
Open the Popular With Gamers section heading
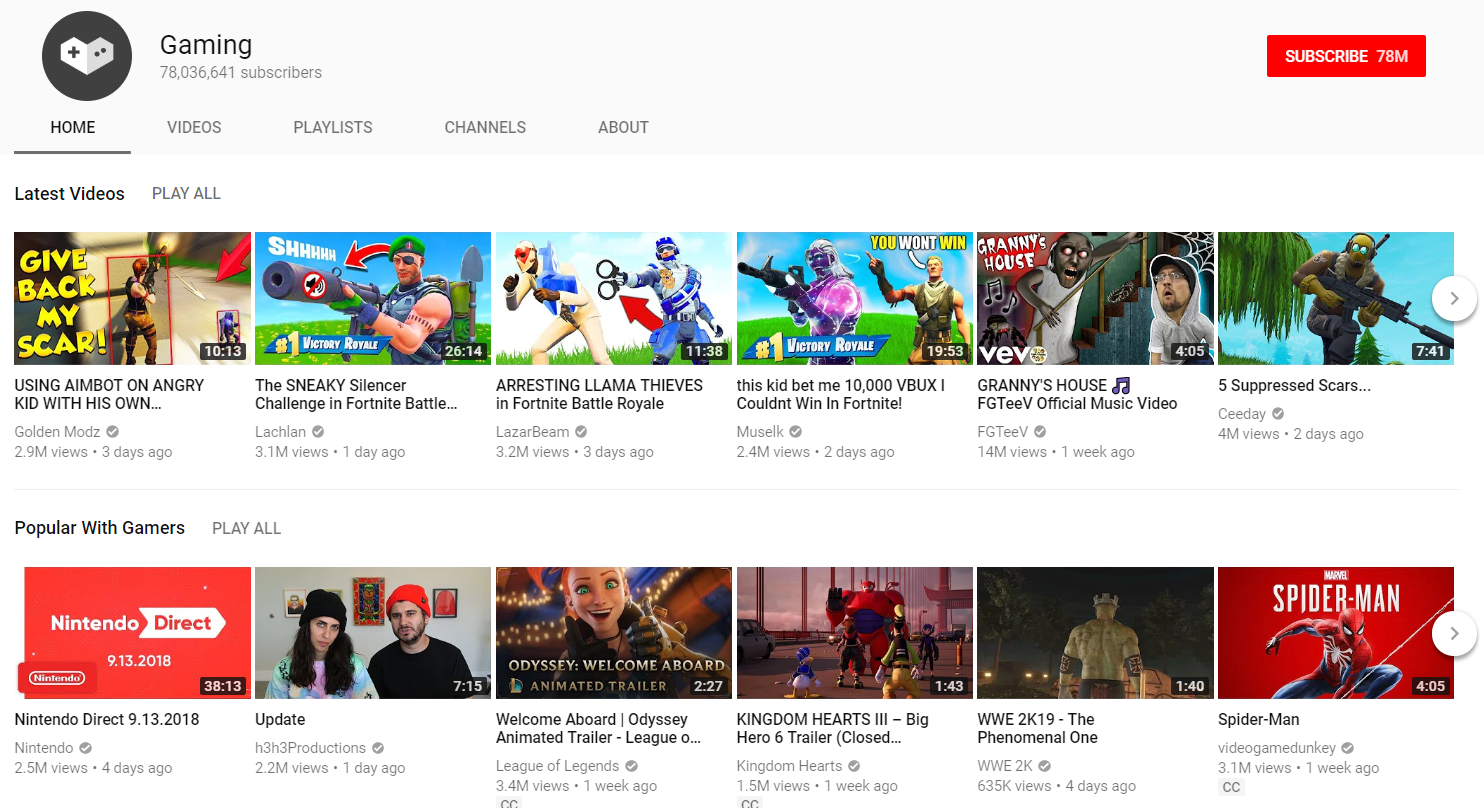point(99,528)
